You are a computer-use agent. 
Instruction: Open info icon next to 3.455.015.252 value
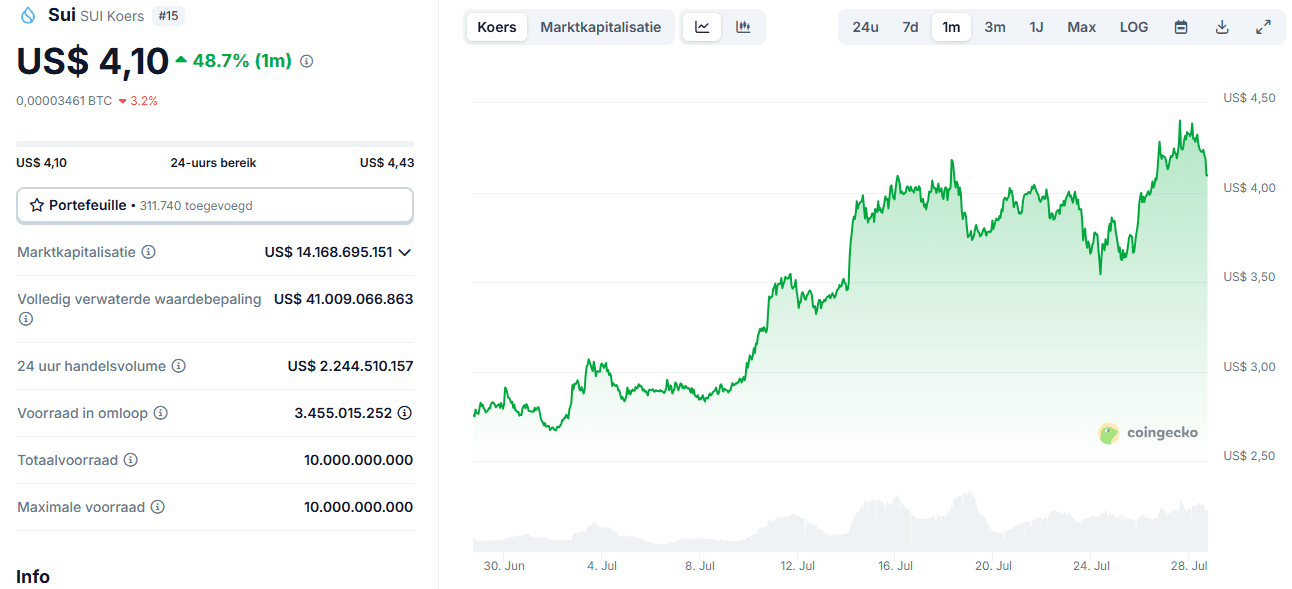click(x=405, y=413)
